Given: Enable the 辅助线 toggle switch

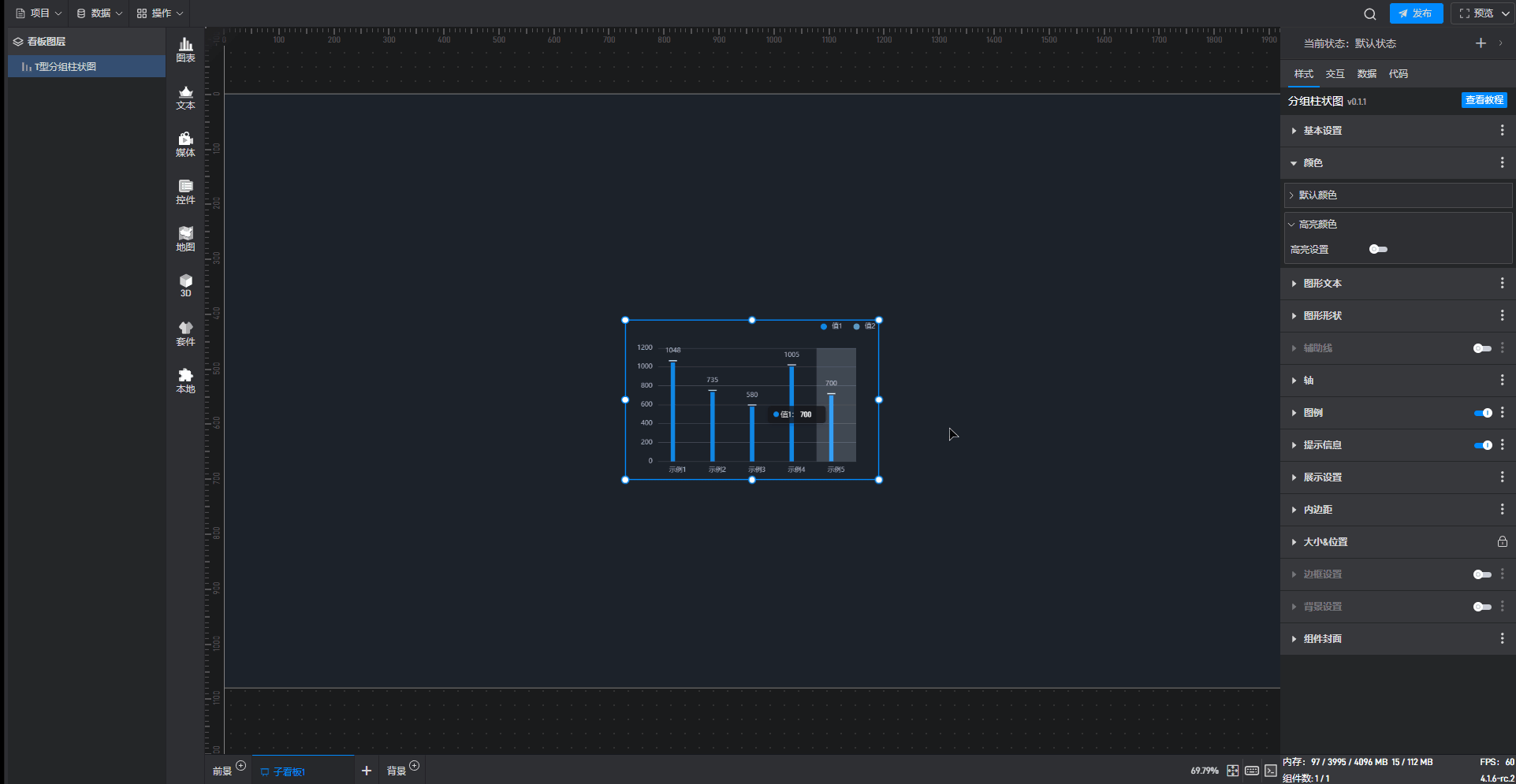Looking at the screenshot, I should coord(1482,348).
